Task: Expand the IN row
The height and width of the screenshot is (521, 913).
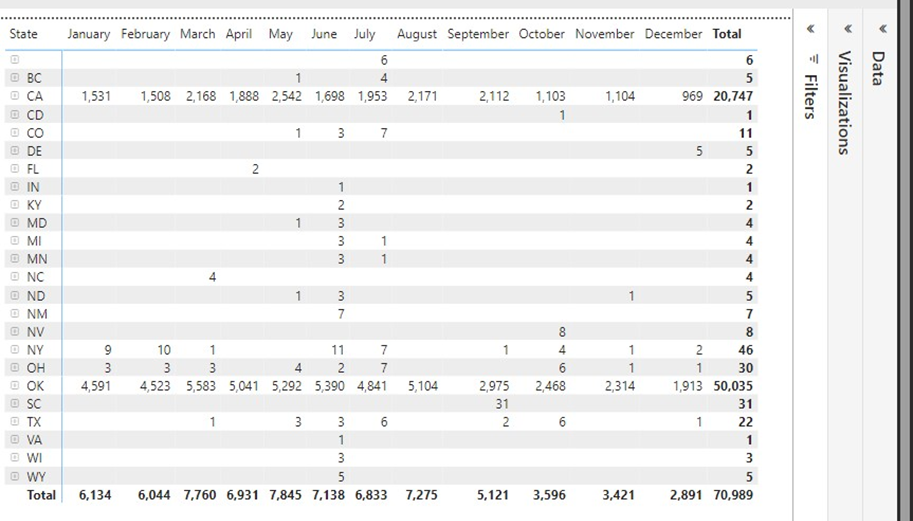Action: tap(15, 187)
